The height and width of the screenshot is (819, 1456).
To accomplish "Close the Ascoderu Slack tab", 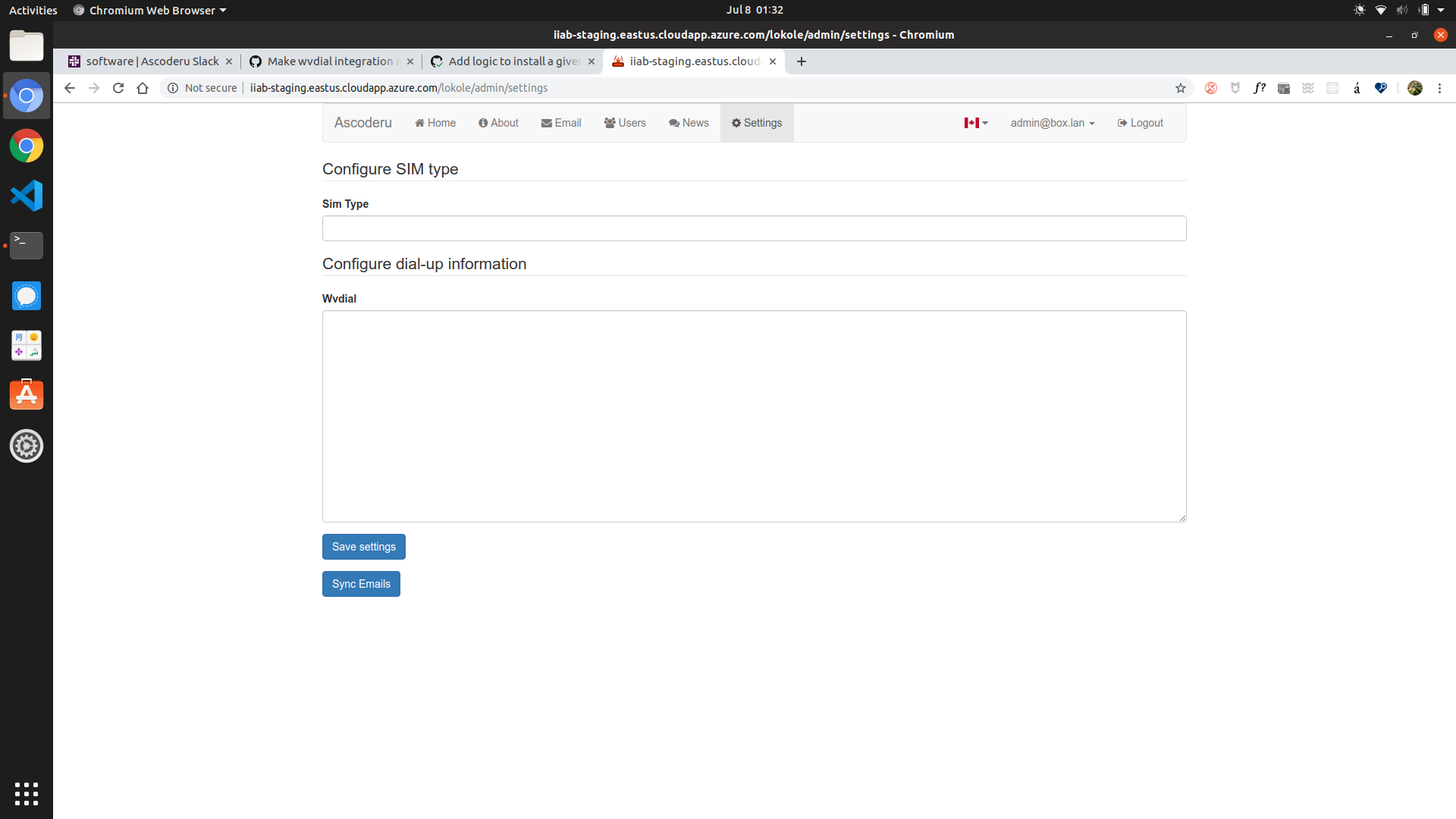I will click(x=229, y=61).
